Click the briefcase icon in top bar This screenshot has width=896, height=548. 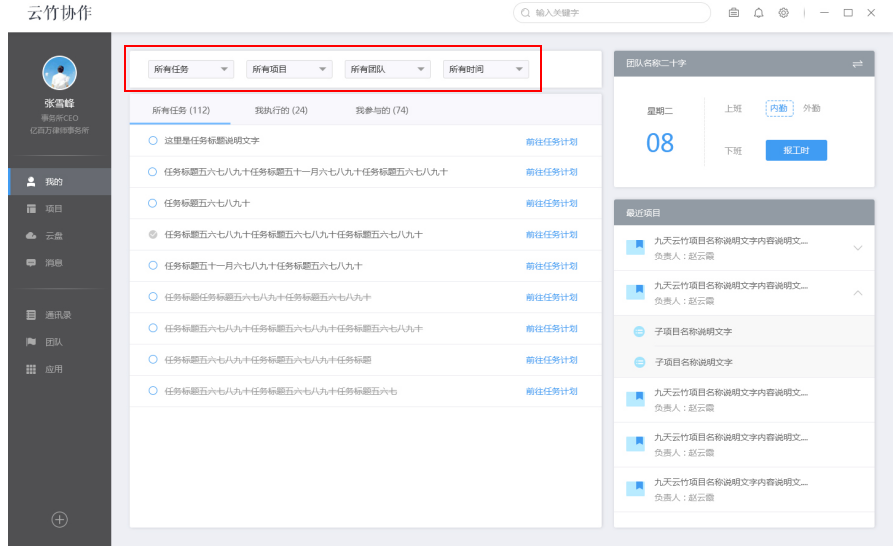pyautogui.click(x=733, y=13)
